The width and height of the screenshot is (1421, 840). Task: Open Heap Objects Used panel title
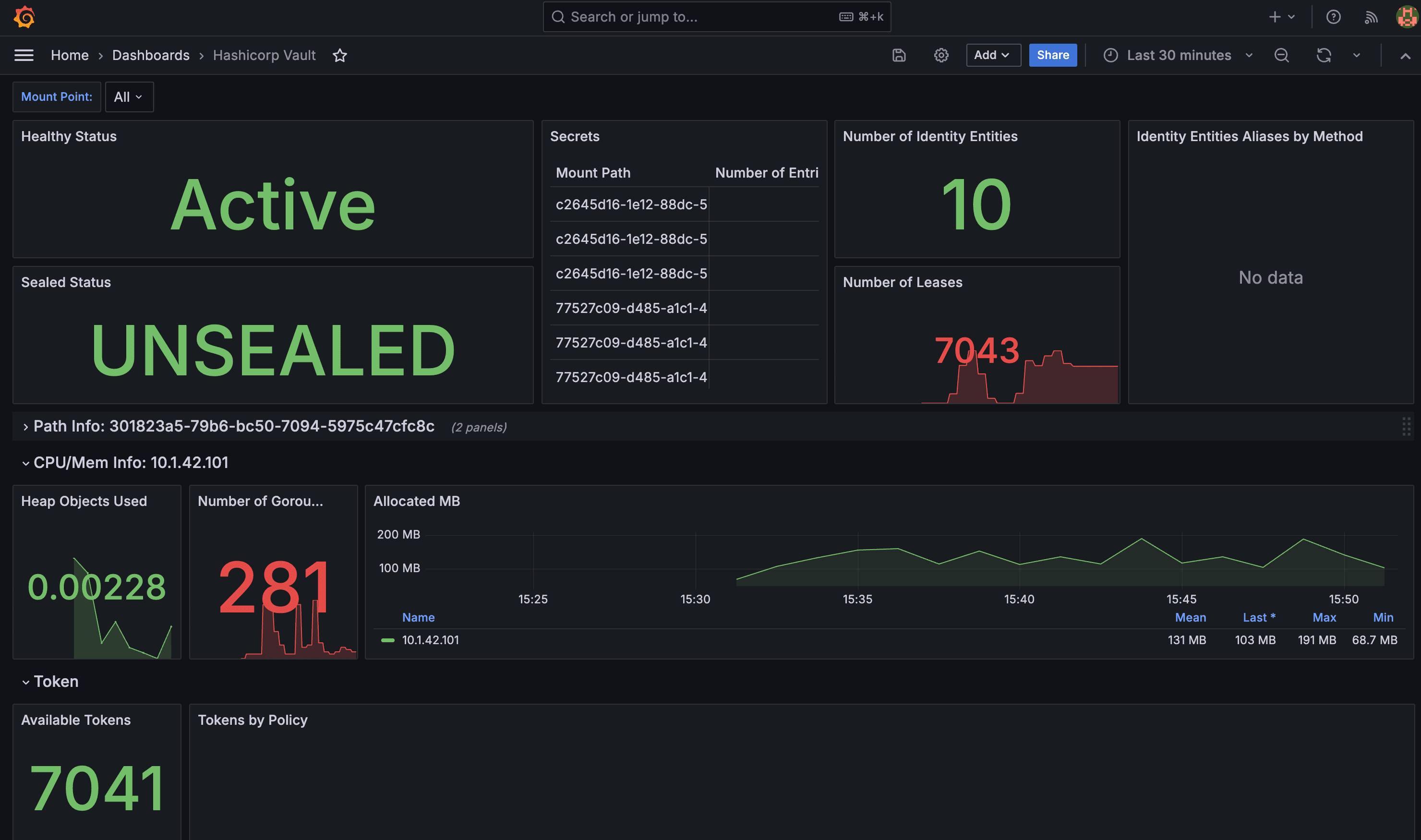point(84,502)
